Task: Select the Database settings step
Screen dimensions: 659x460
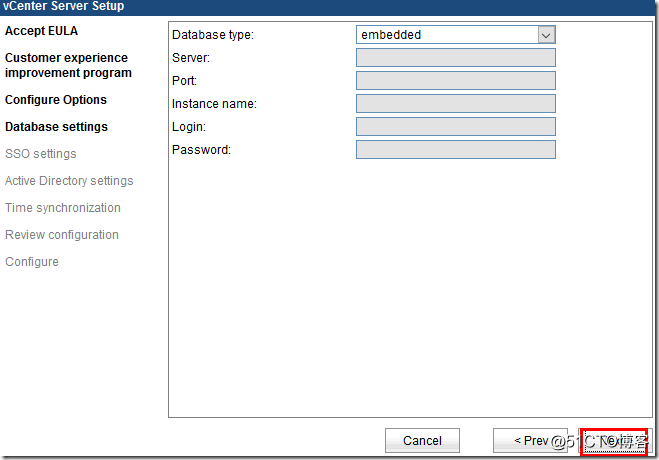Action: coord(56,126)
